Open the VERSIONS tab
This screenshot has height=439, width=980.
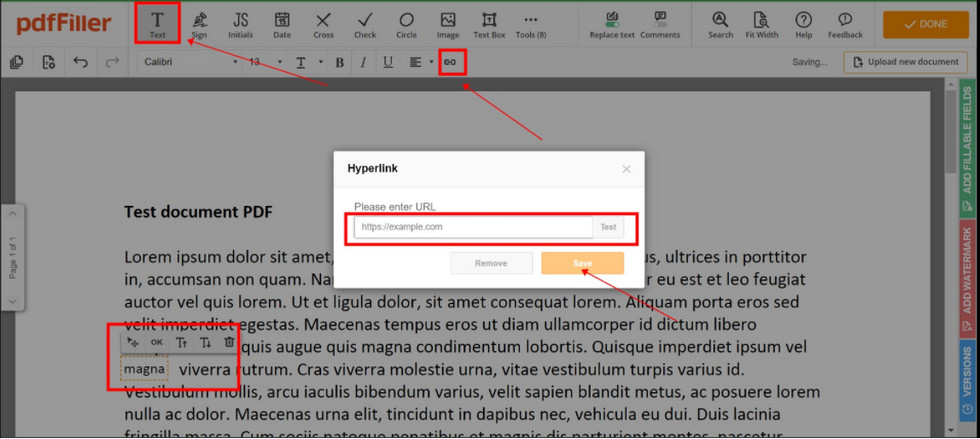966,381
